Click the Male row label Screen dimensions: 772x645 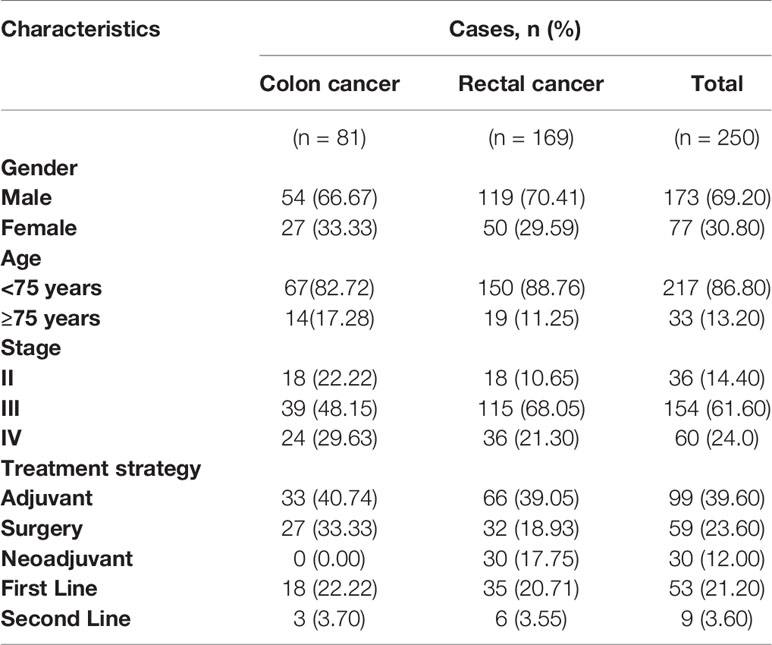pos(27,197)
